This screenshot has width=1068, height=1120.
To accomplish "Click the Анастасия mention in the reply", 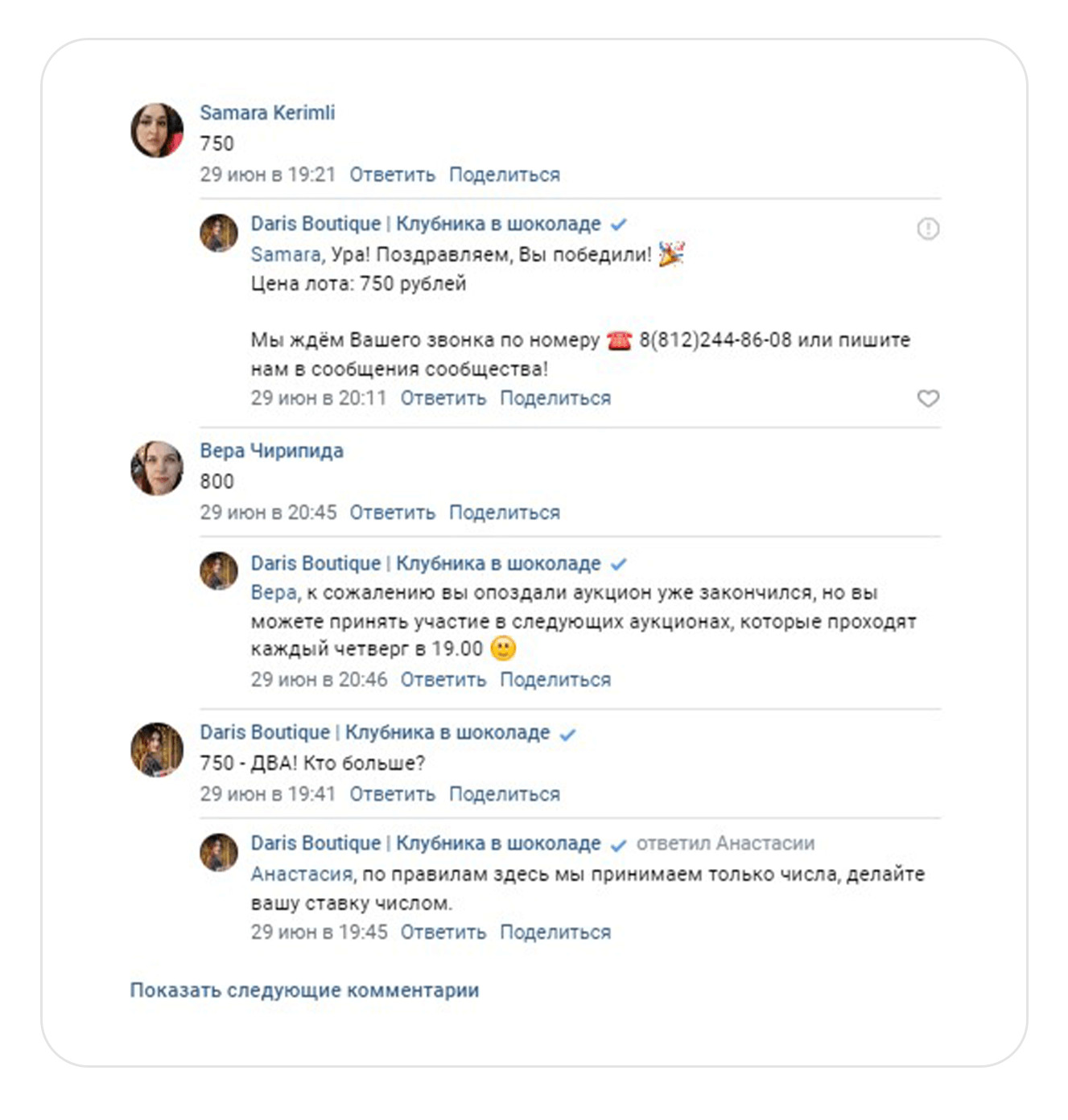I will coord(301,874).
